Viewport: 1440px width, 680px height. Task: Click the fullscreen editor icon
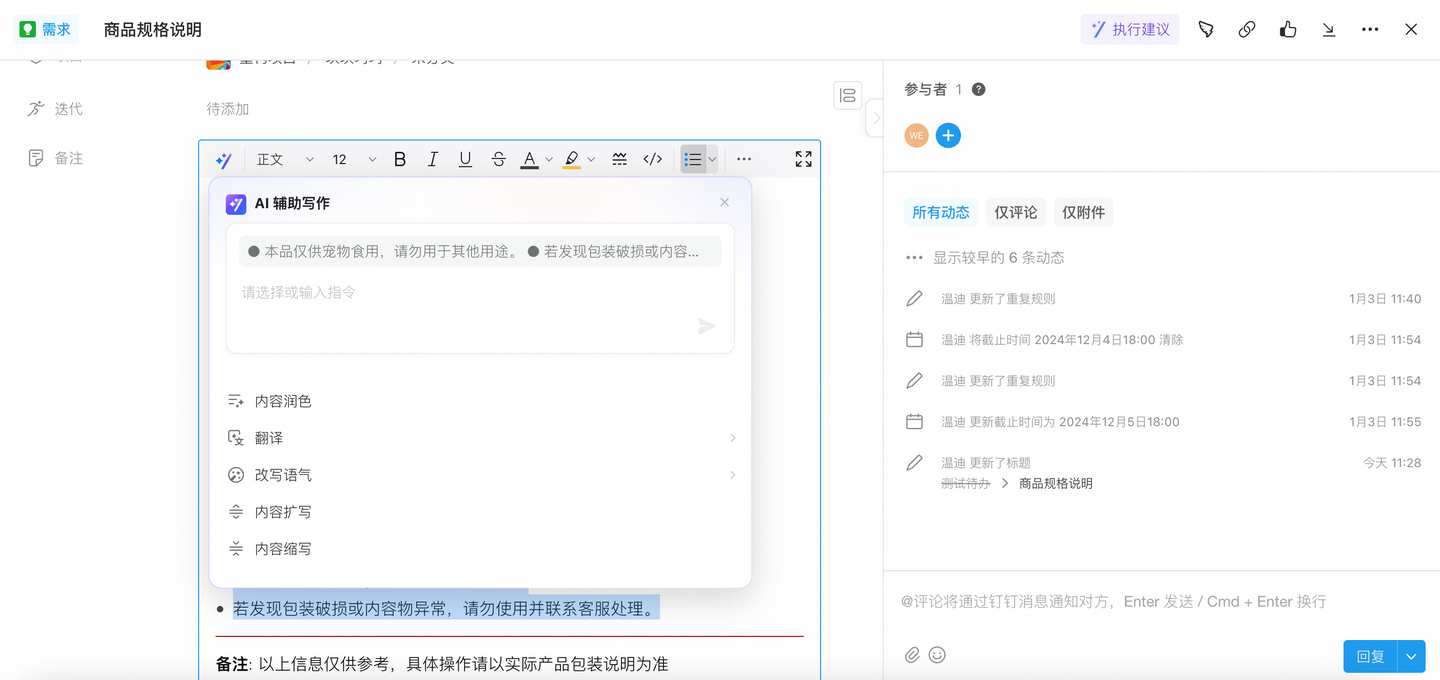pyautogui.click(x=803, y=159)
